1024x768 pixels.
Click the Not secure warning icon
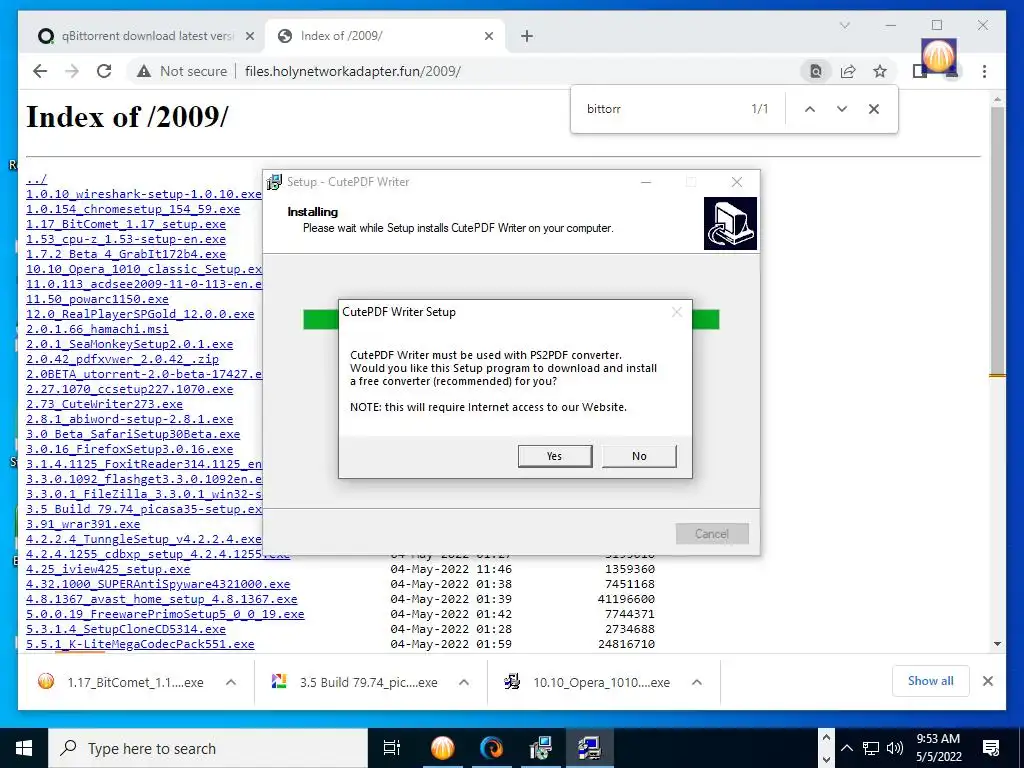144,71
